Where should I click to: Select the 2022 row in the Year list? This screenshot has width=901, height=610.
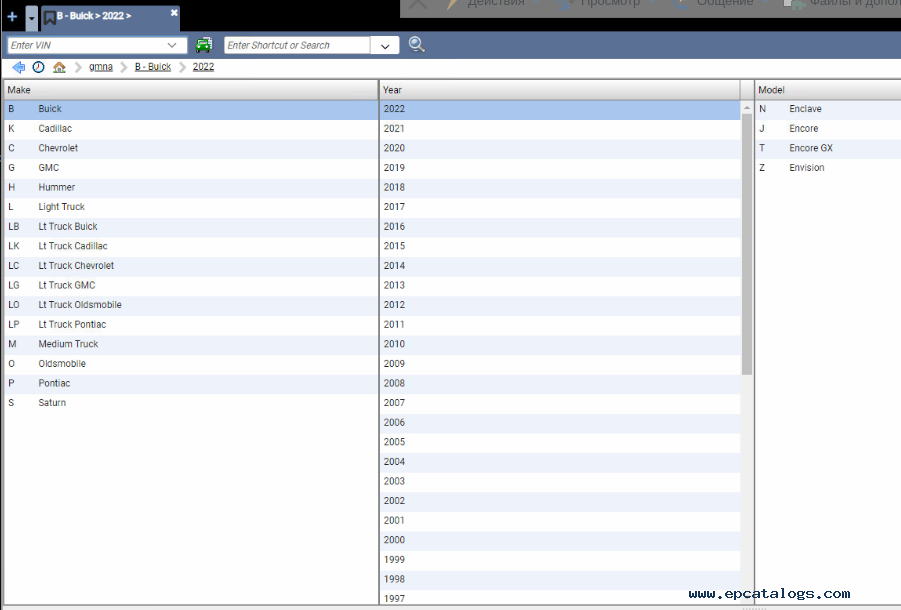click(x=560, y=109)
